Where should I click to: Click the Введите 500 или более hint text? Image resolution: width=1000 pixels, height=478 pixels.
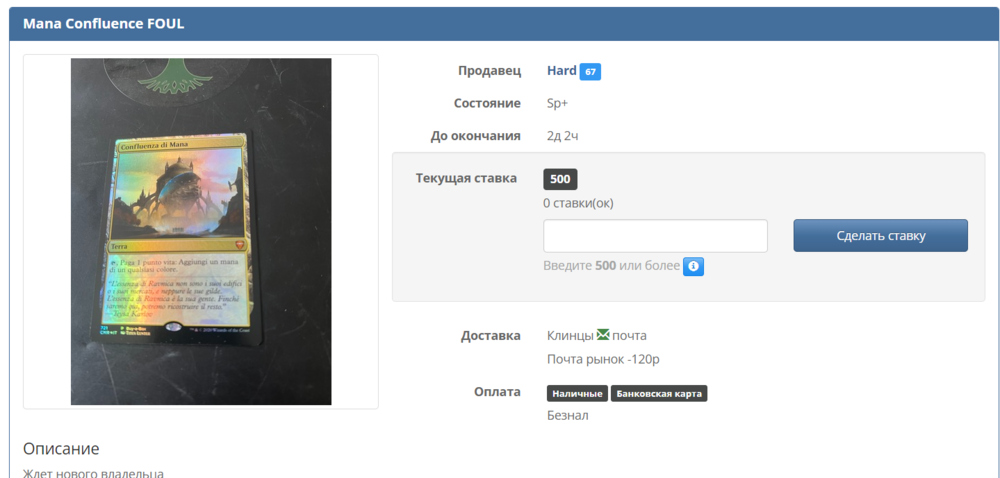pyautogui.click(x=611, y=266)
